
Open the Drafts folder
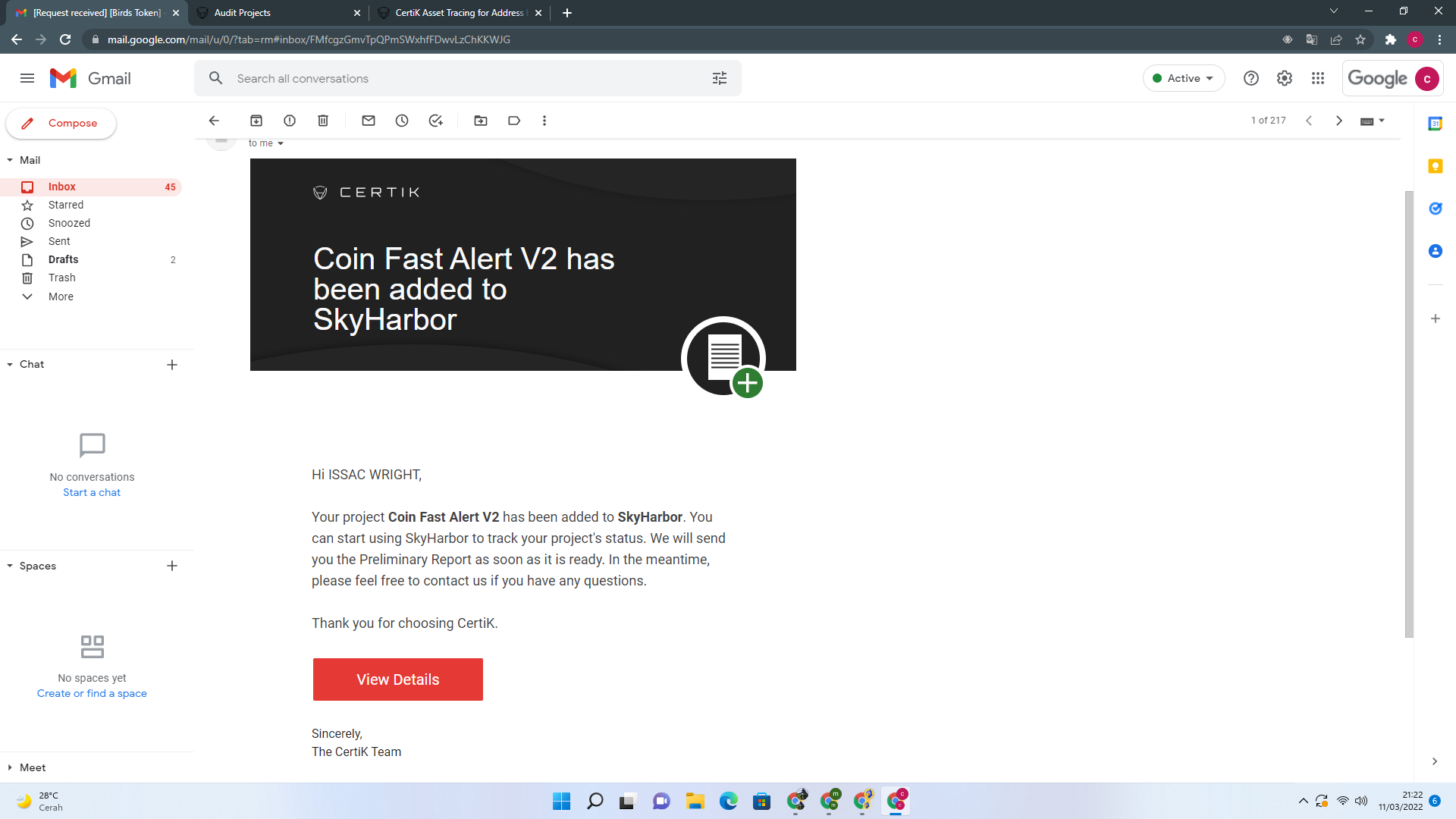91,259
